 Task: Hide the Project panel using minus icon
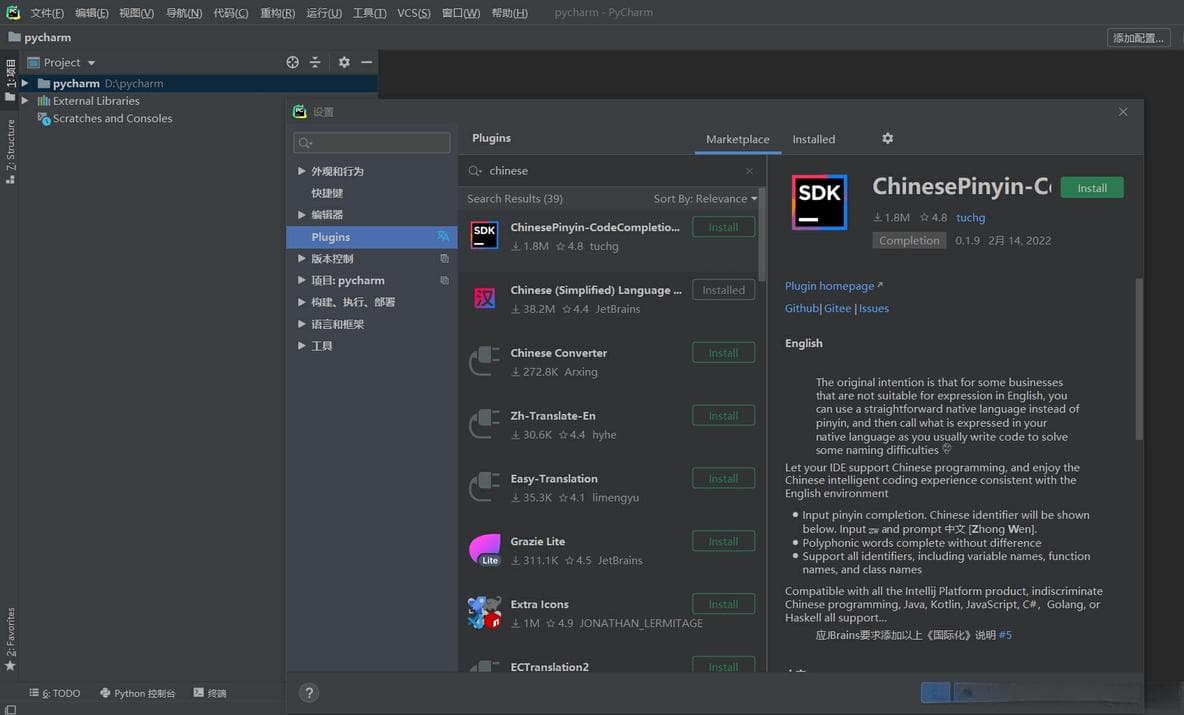(367, 62)
